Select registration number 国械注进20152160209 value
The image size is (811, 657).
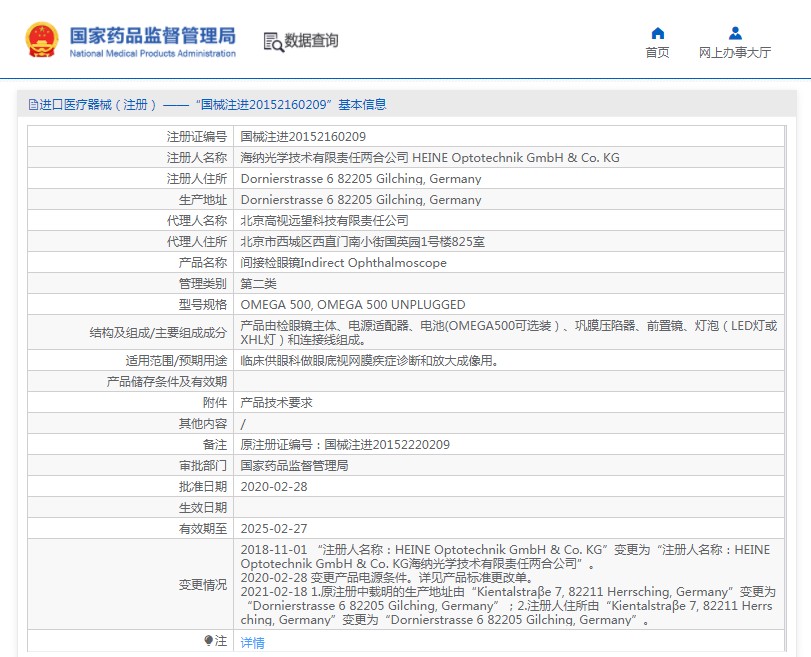(x=303, y=137)
